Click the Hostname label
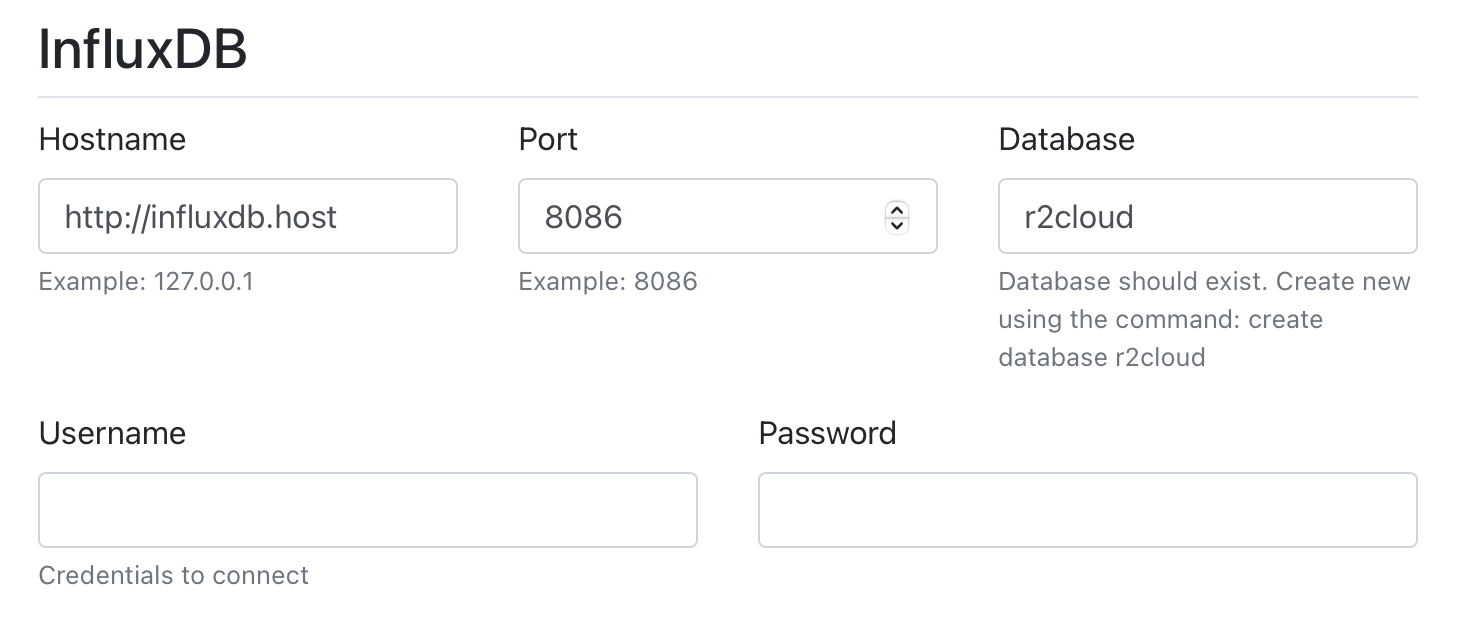1466x618 pixels. coord(112,139)
